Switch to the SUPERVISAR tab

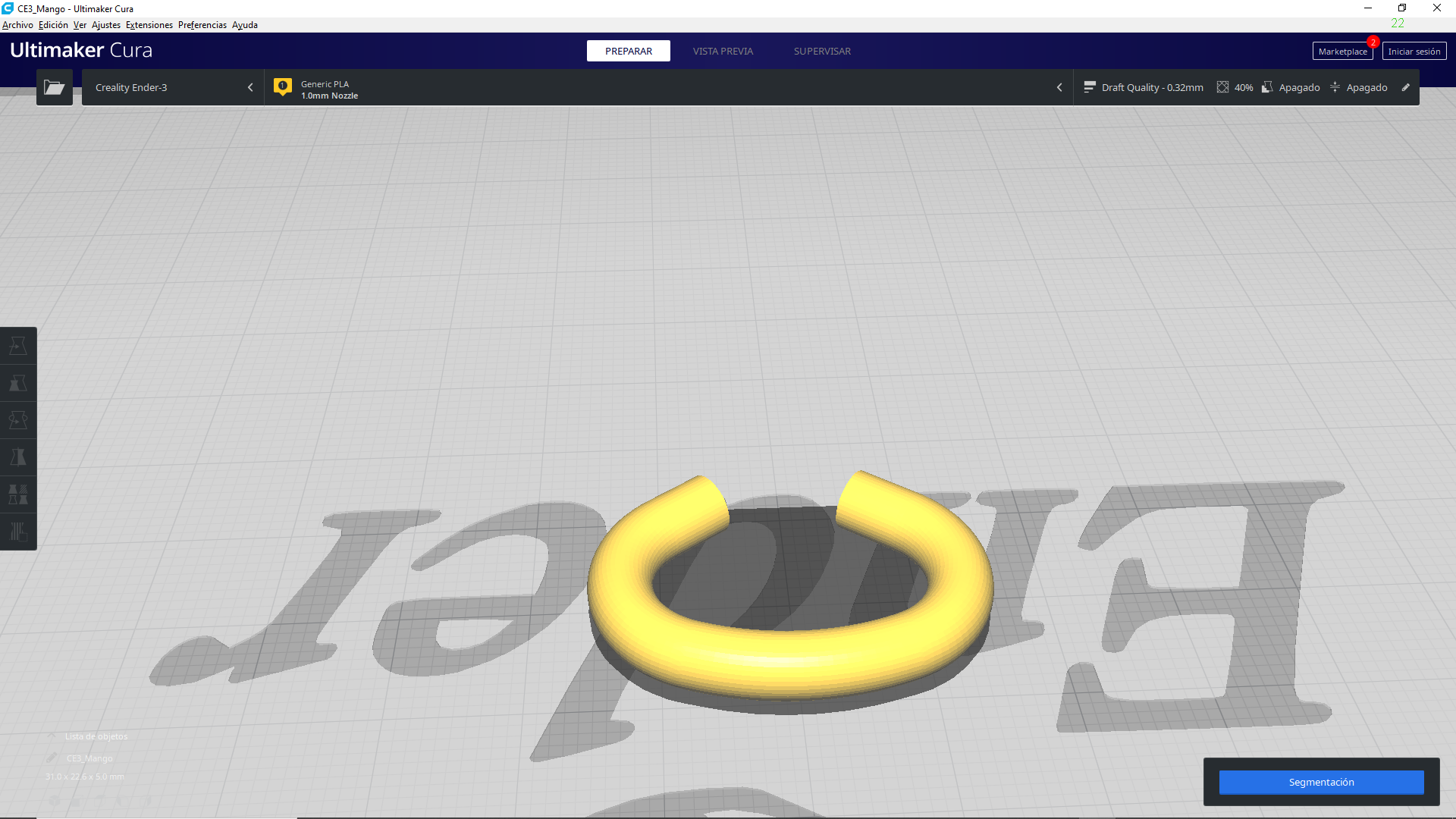pyautogui.click(x=822, y=51)
